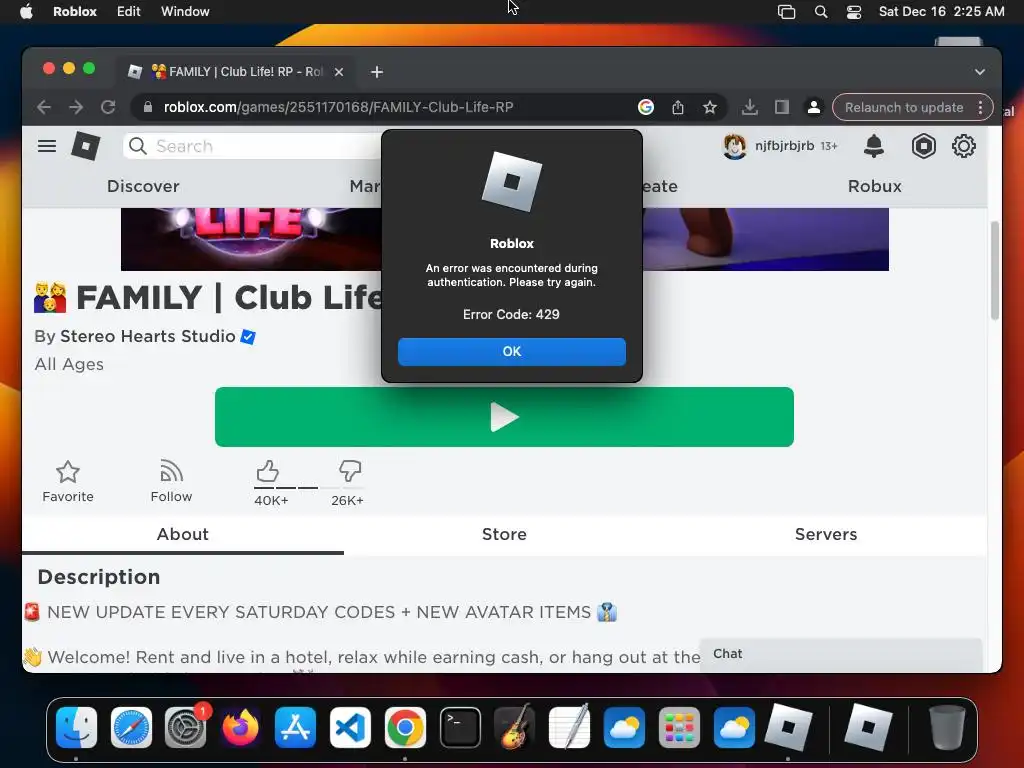
Task: Click the Club Life banner thumbnail
Action: 251,239
